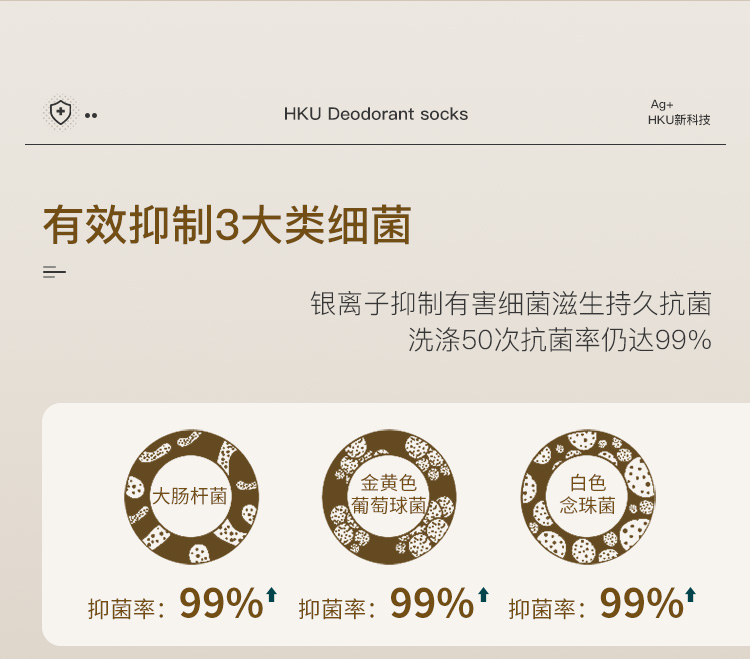Viewport: 750px width, 659px height.
Task: Click the 银离子抑制有害细菌滋生持久抗菌 text line
Action: pos(511,303)
